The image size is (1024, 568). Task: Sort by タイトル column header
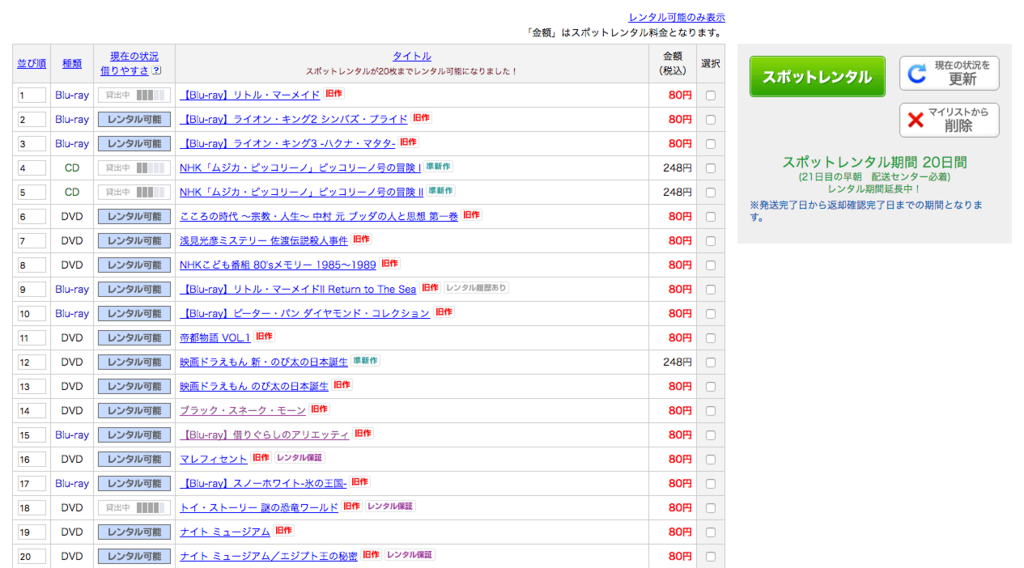point(411,56)
